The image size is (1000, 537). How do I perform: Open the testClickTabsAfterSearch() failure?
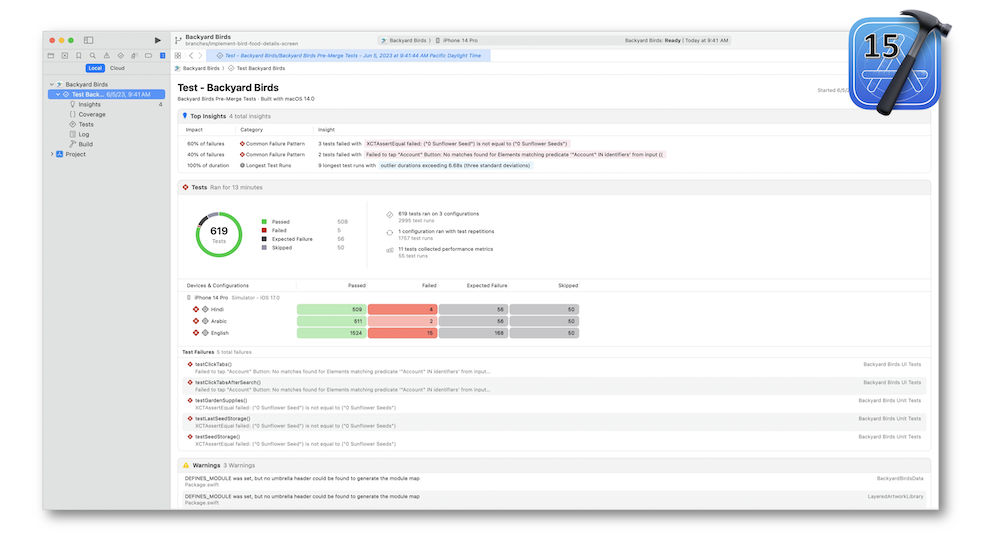554,386
